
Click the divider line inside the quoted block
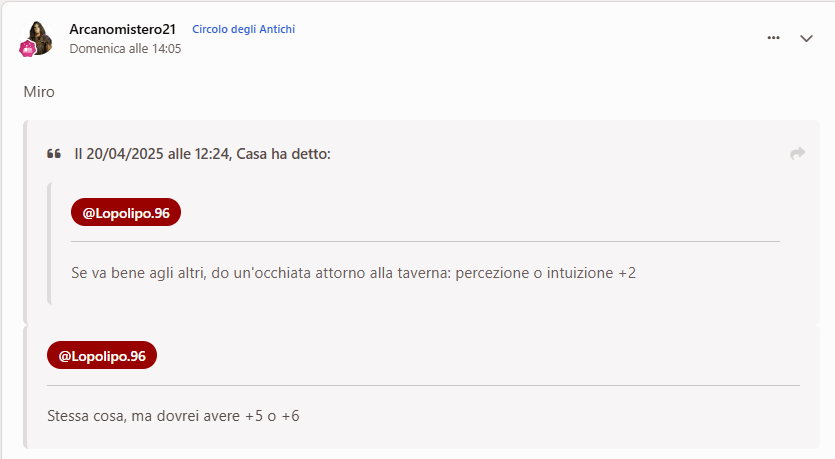(x=425, y=241)
